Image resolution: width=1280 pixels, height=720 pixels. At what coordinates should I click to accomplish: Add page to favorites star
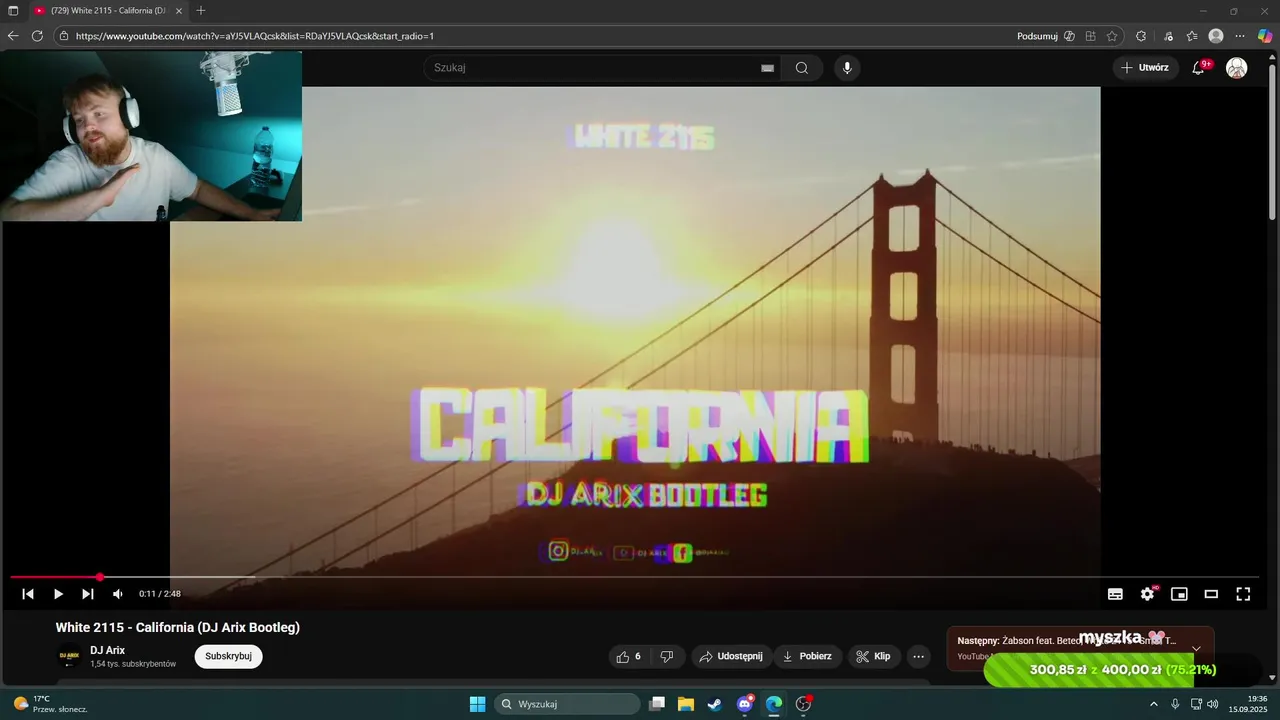pyautogui.click(x=1112, y=36)
